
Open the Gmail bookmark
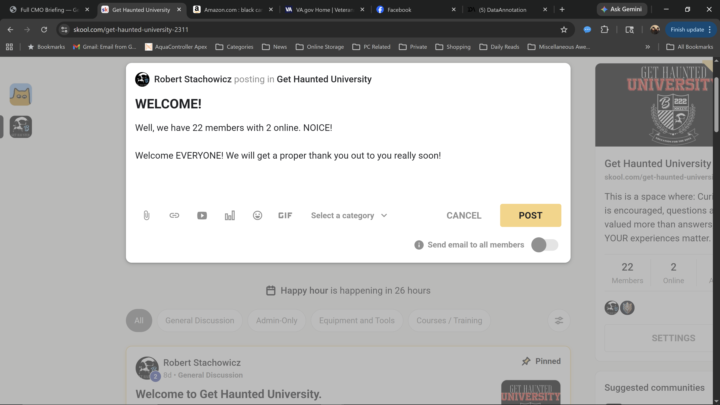(105, 47)
